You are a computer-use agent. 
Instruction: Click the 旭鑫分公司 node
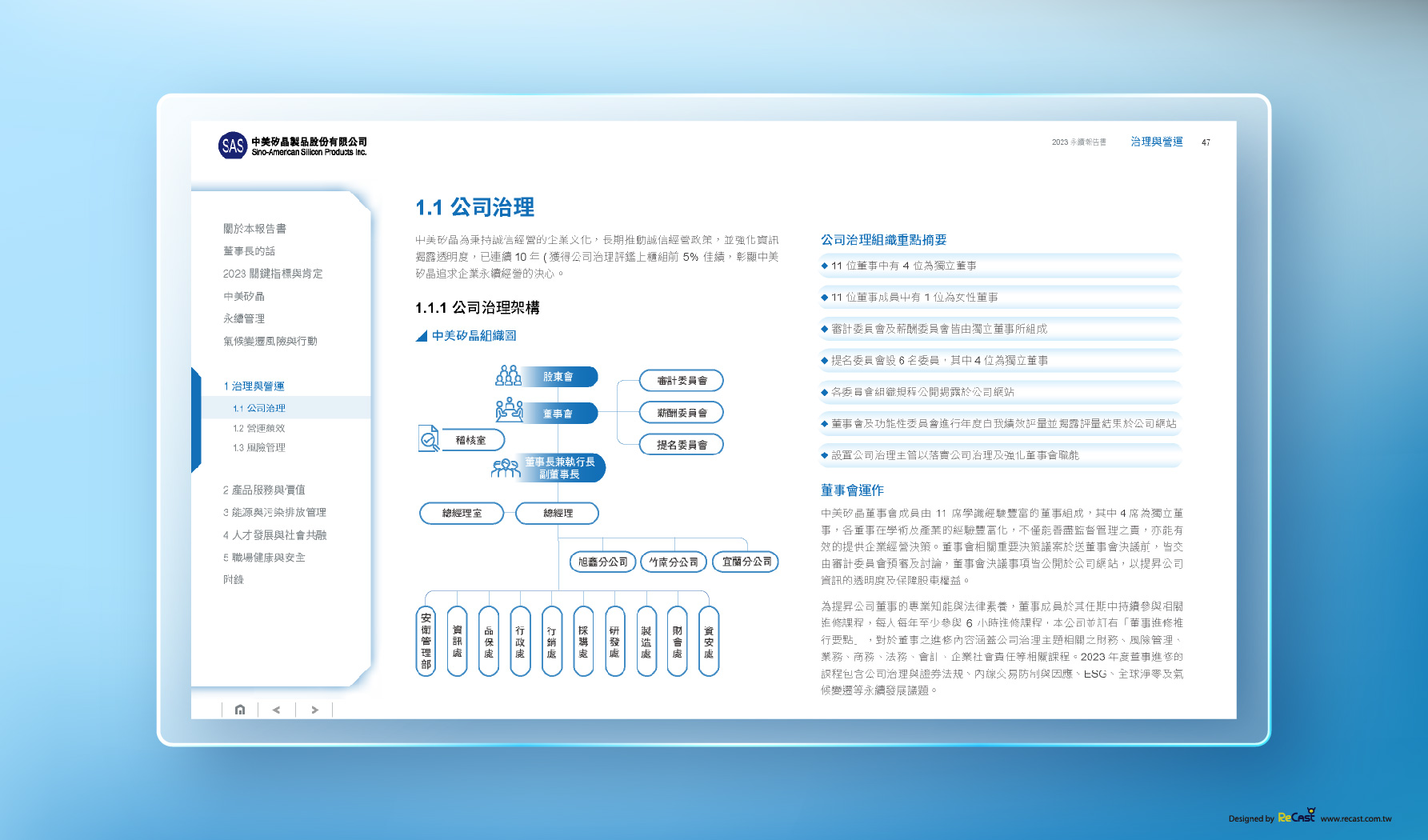pos(603,562)
